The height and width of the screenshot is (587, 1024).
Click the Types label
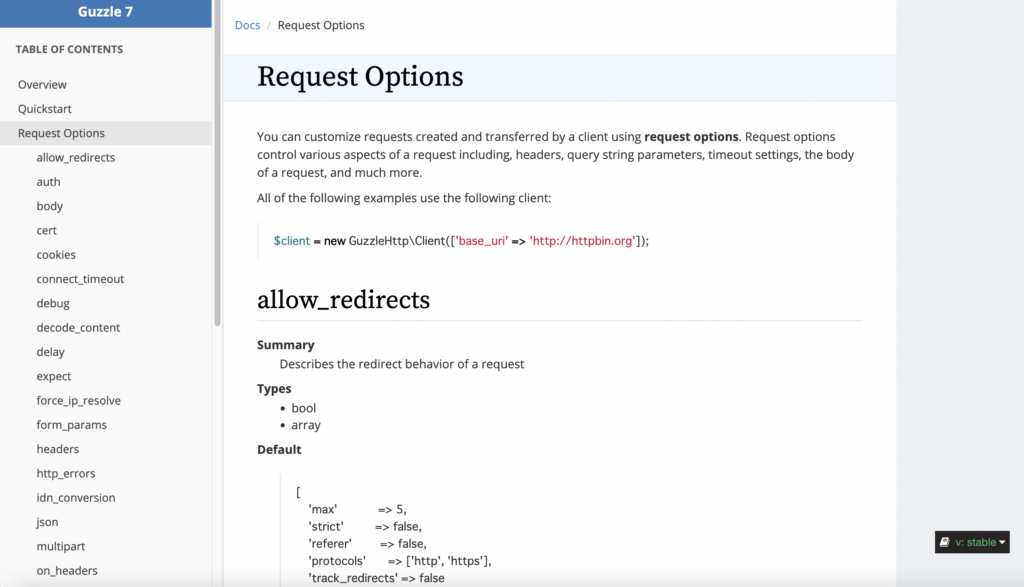pos(274,389)
